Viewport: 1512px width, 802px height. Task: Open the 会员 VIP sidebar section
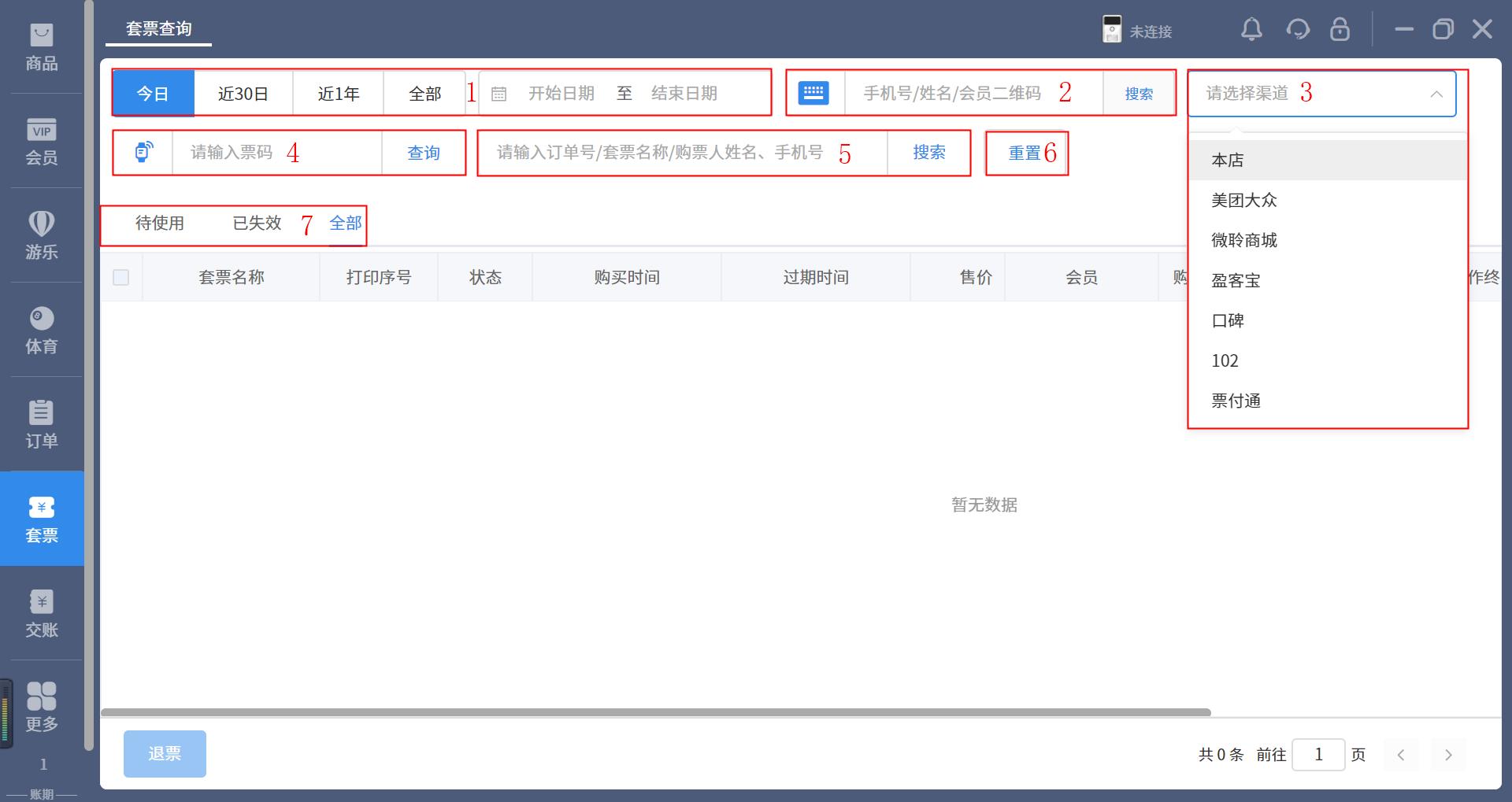point(42,142)
